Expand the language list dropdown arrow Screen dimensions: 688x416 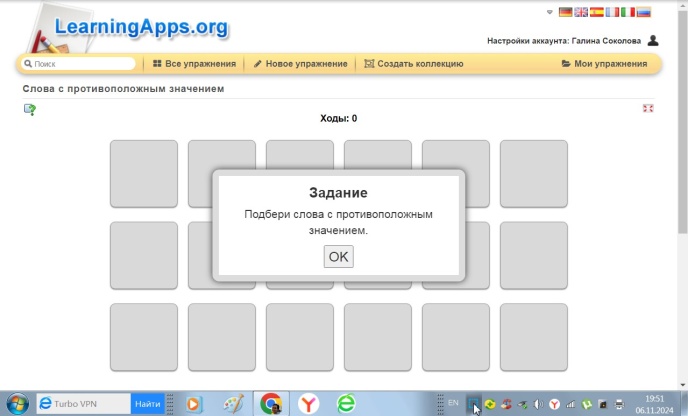(550, 12)
